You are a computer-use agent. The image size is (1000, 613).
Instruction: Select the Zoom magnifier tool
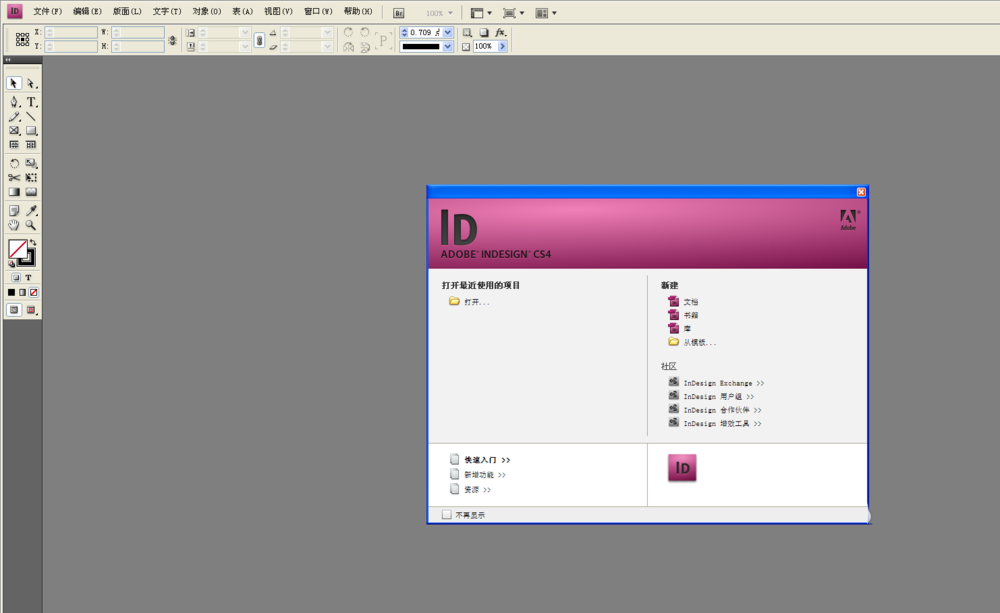pos(31,225)
